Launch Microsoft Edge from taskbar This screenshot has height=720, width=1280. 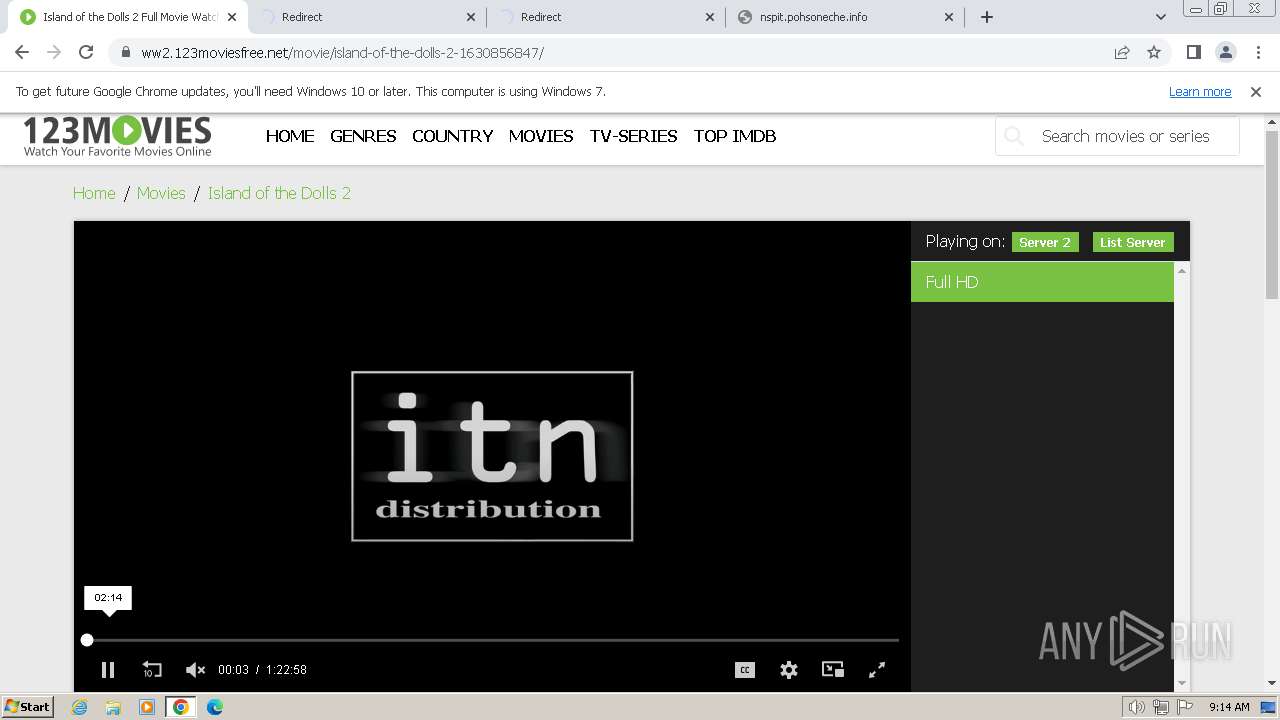pyautogui.click(x=215, y=707)
